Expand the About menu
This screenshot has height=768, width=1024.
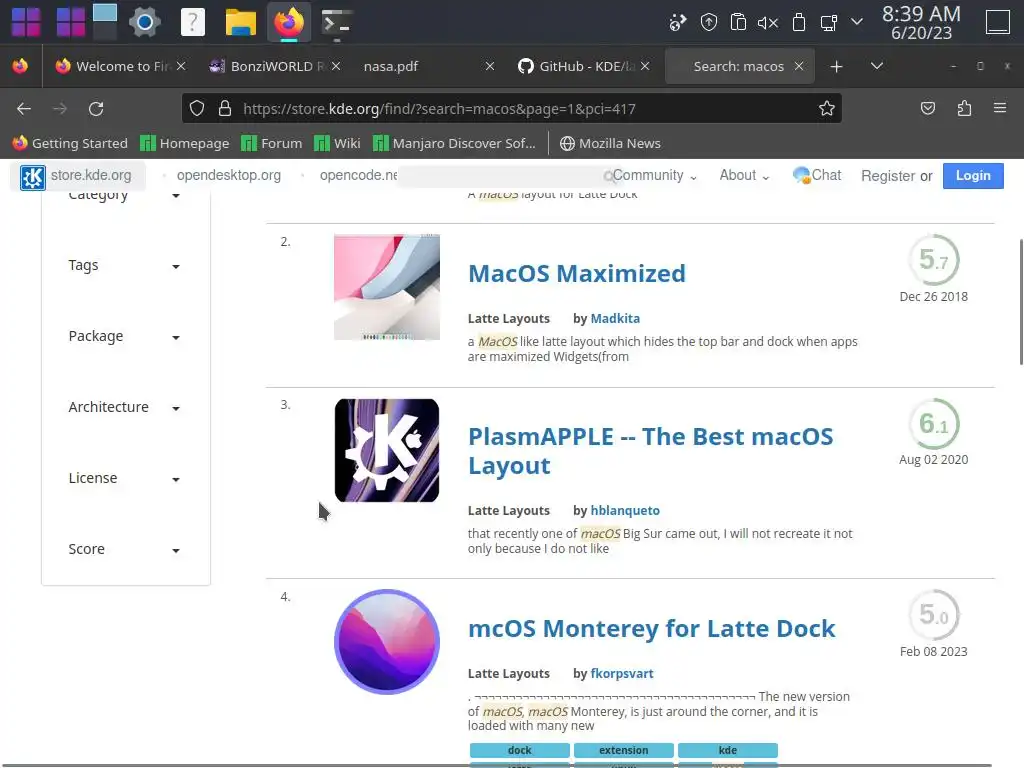[x=744, y=176]
